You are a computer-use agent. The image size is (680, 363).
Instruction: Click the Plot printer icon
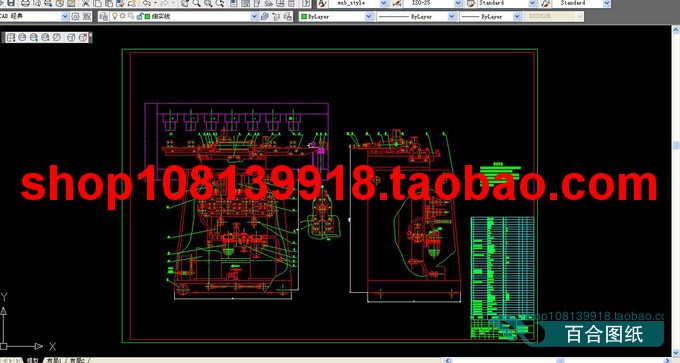tap(26, 3)
